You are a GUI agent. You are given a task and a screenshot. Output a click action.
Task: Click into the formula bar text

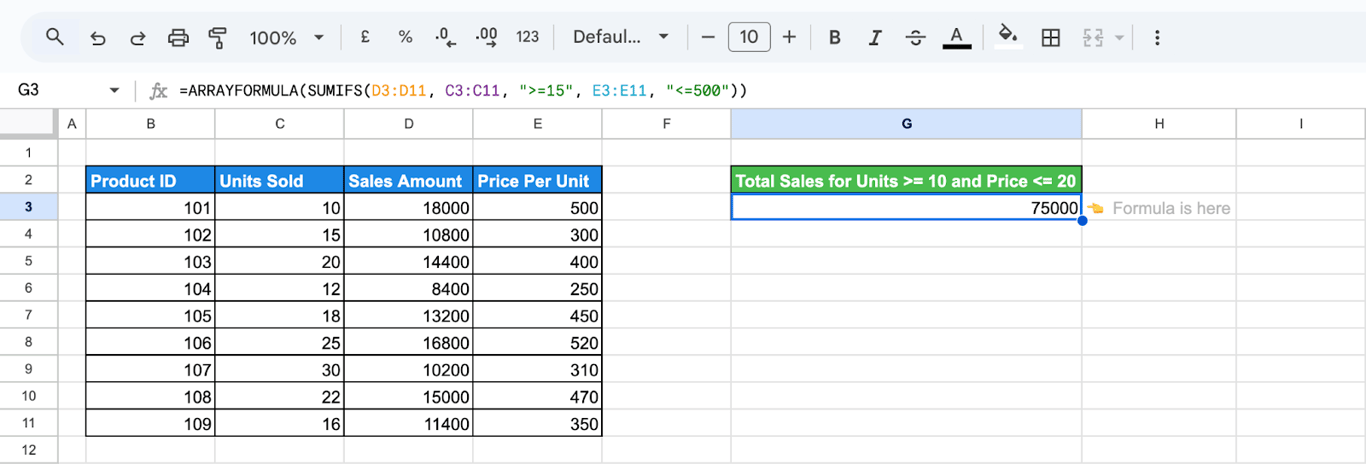click(463, 91)
